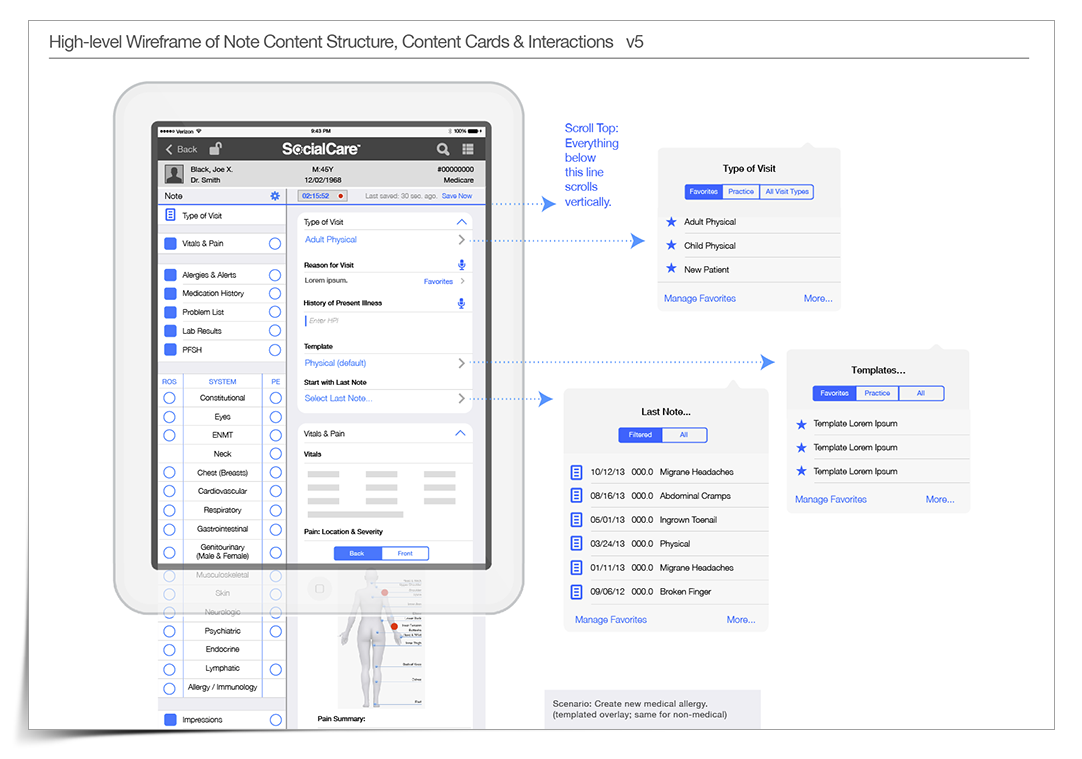Open Favorites chevron under Reason for Visit
Viewport: 1082px width, 759px height.
[x=462, y=281]
